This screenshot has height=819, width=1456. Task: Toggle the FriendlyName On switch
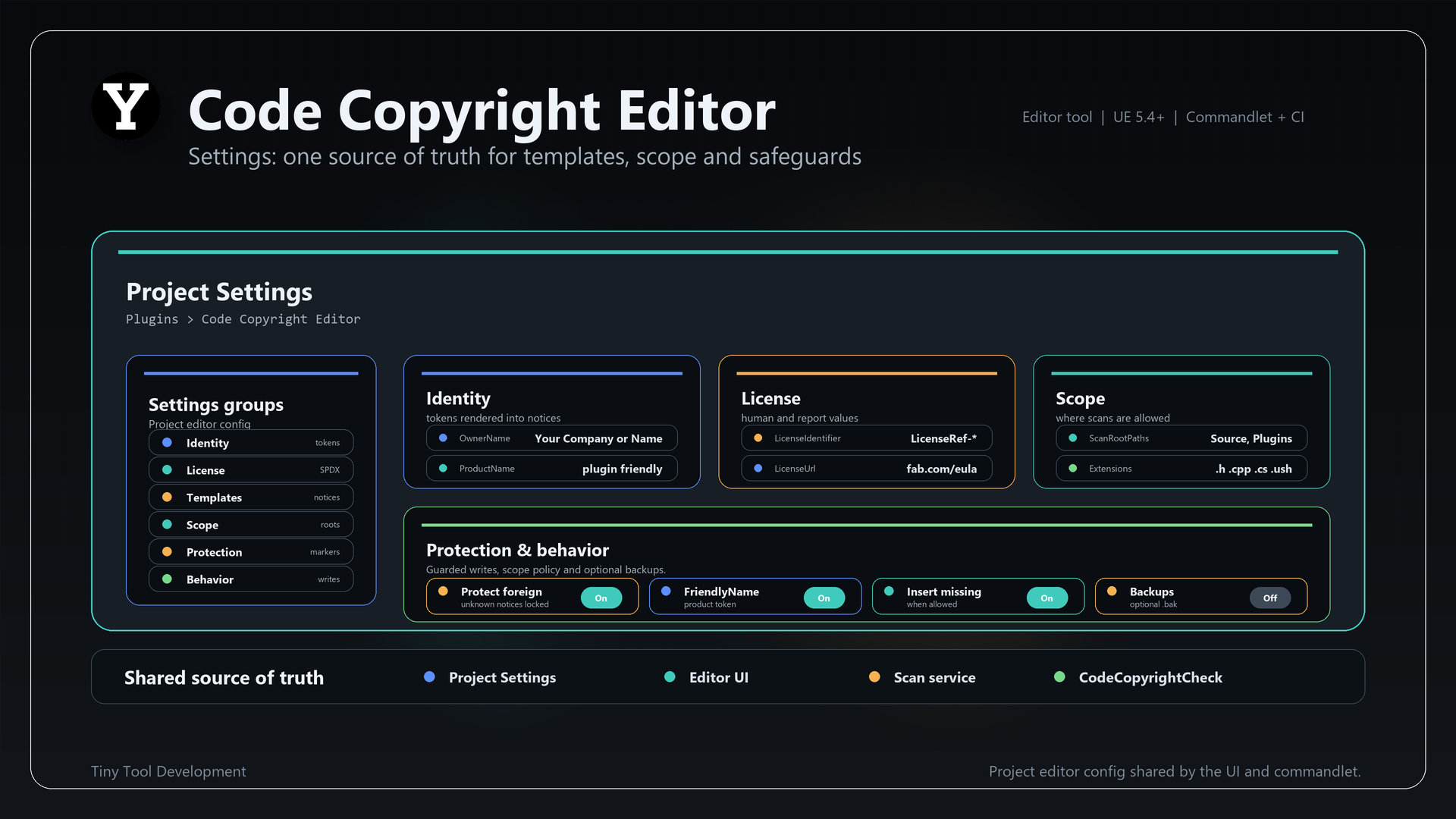[x=824, y=598]
